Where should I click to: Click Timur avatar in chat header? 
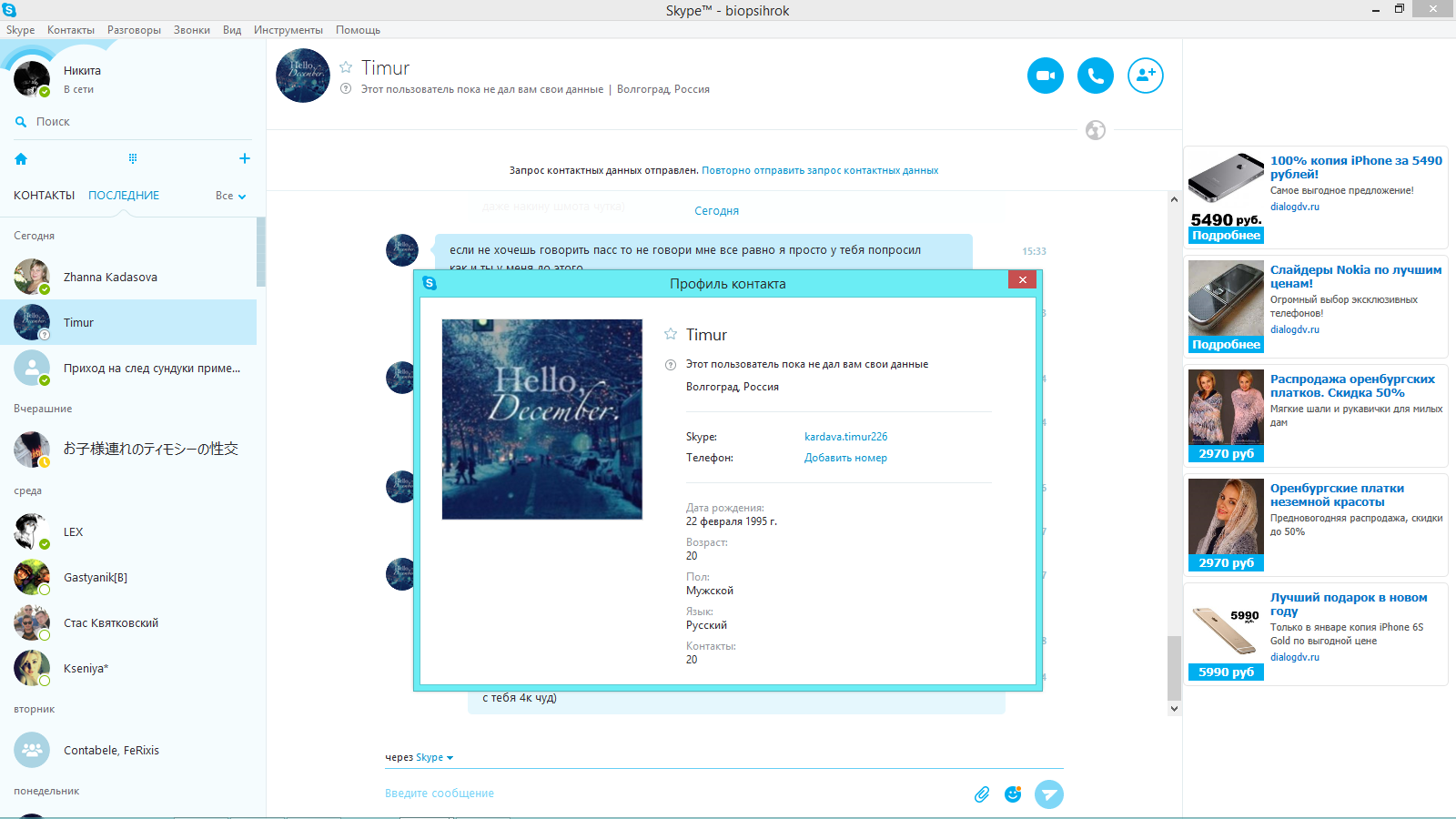(303, 76)
